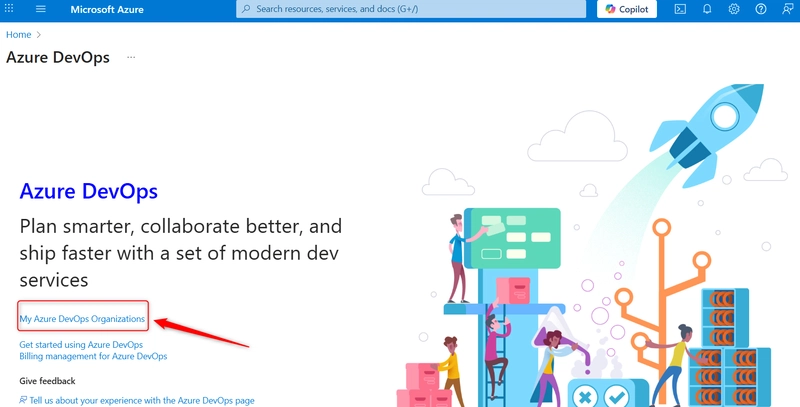Click Tell us about your experience link
Screen dimensions: 800x407
pyautogui.click(x=142, y=400)
